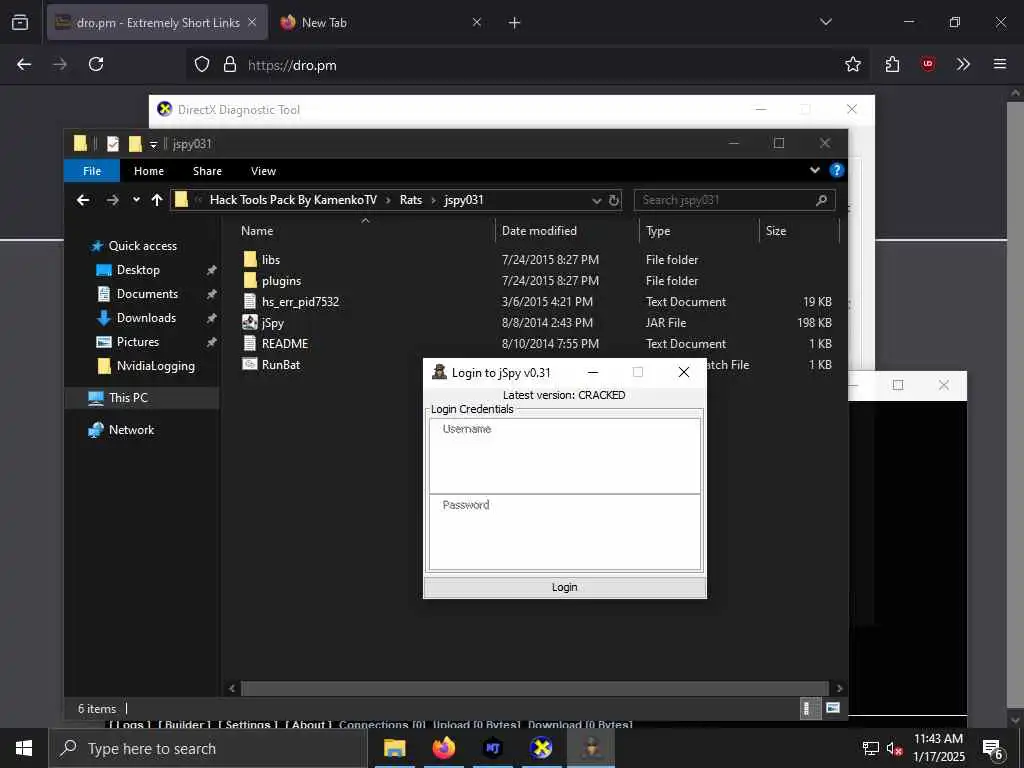Screen dimensions: 1024x768
Task: Click properties icon in Explorer quick access toolbar
Action: [x=113, y=144]
